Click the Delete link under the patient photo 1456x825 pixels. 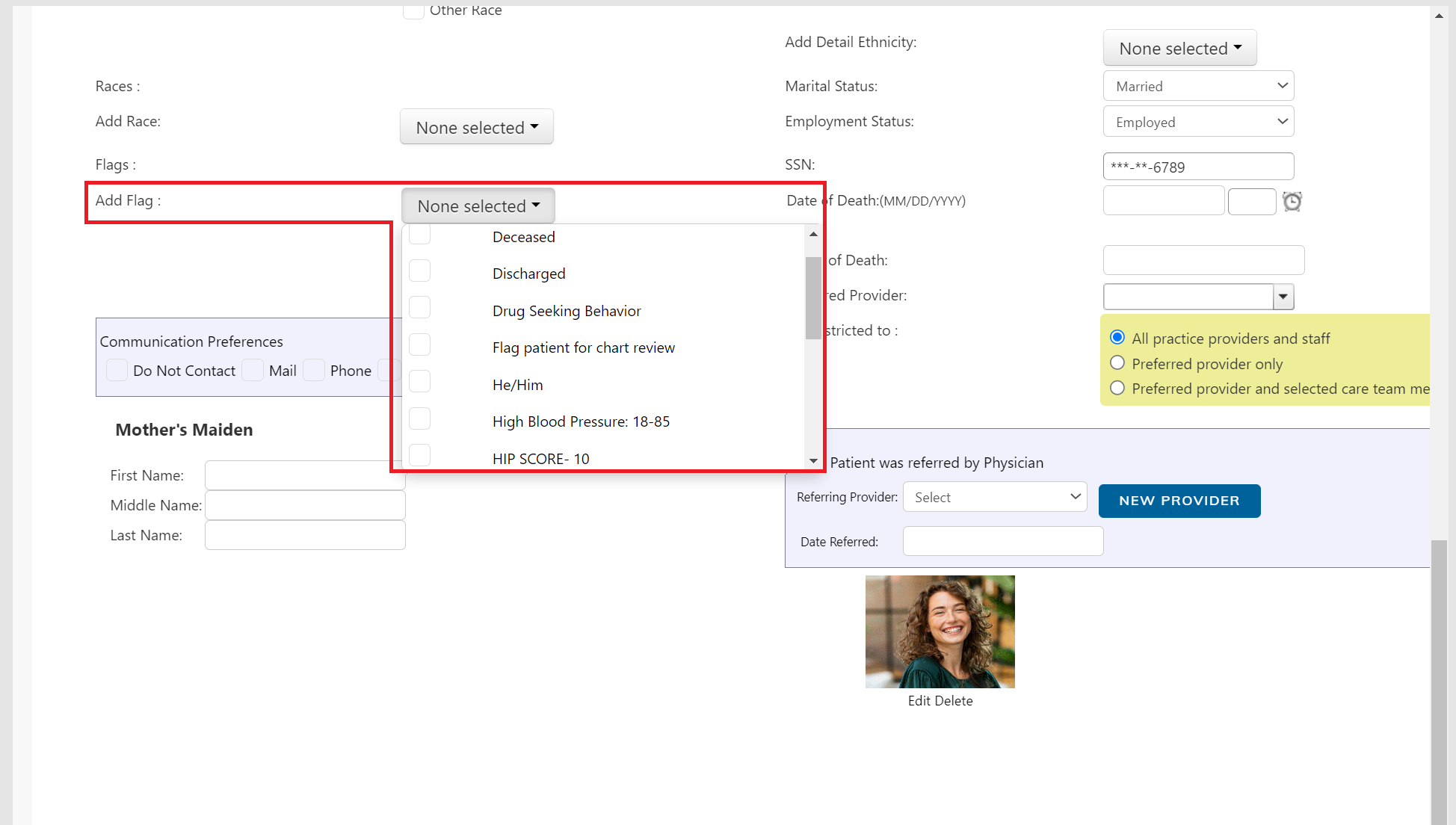[x=958, y=700]
